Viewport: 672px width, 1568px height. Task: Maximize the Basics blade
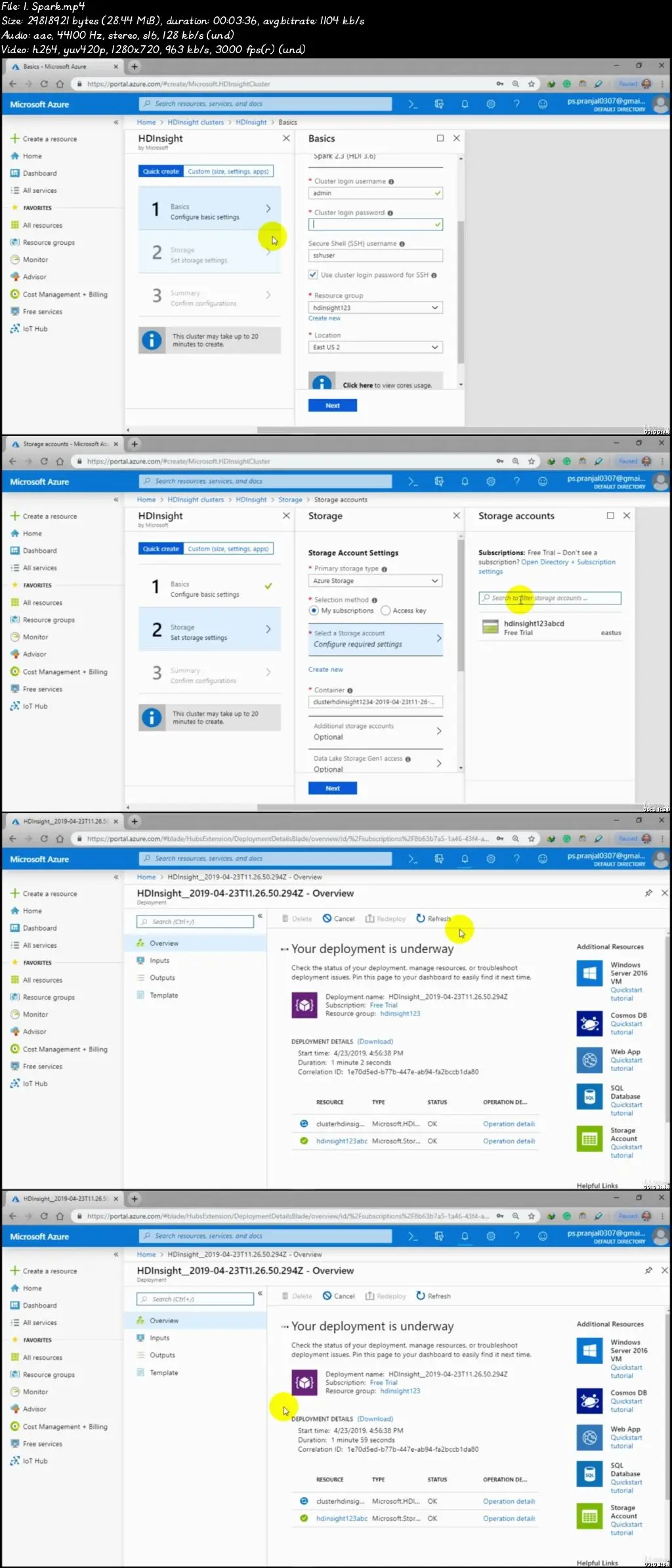(x=440, y=138)
